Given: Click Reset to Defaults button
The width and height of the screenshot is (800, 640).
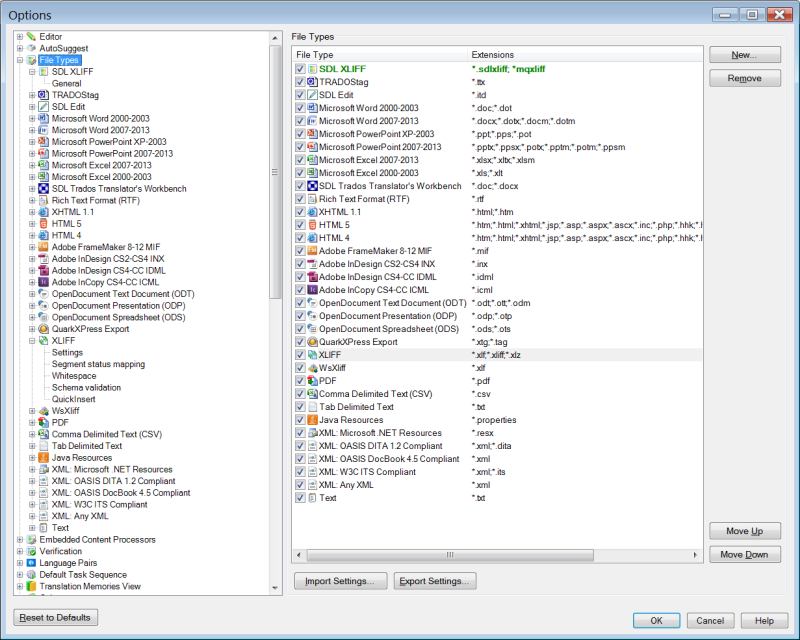Looking at the screenshot, I should click(x=56, y=618).
